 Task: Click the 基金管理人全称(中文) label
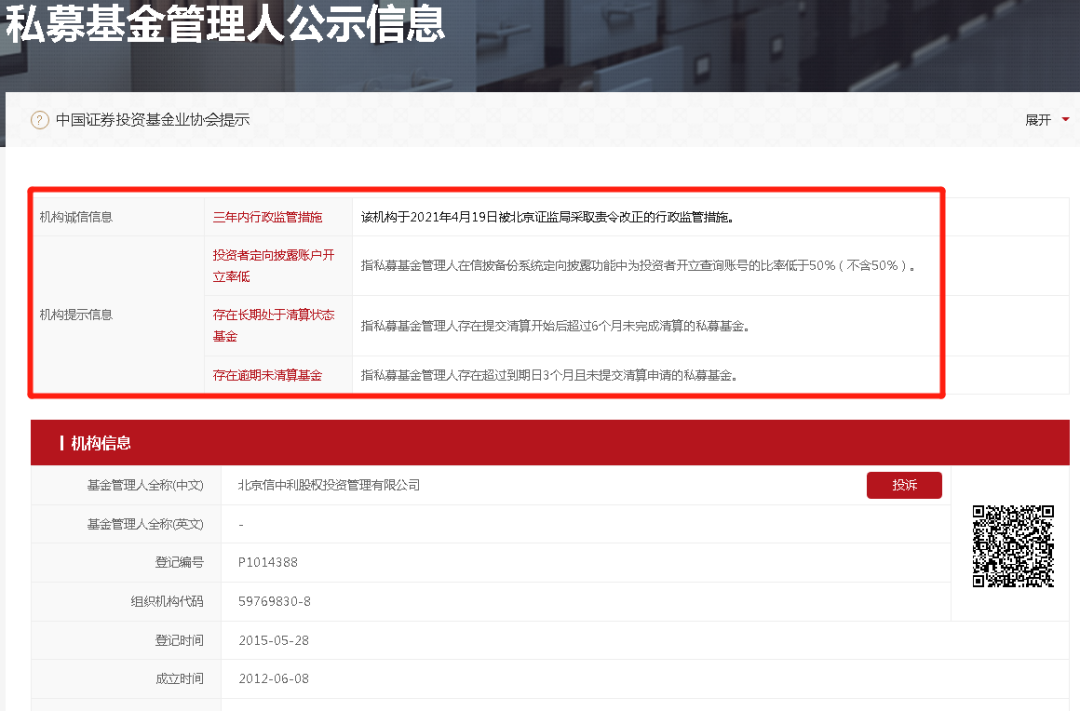point(145,485)
